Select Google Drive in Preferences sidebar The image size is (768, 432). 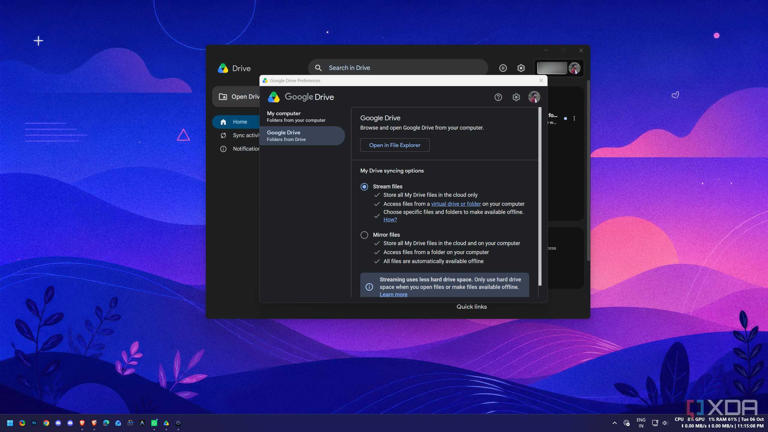click(302, 136)
